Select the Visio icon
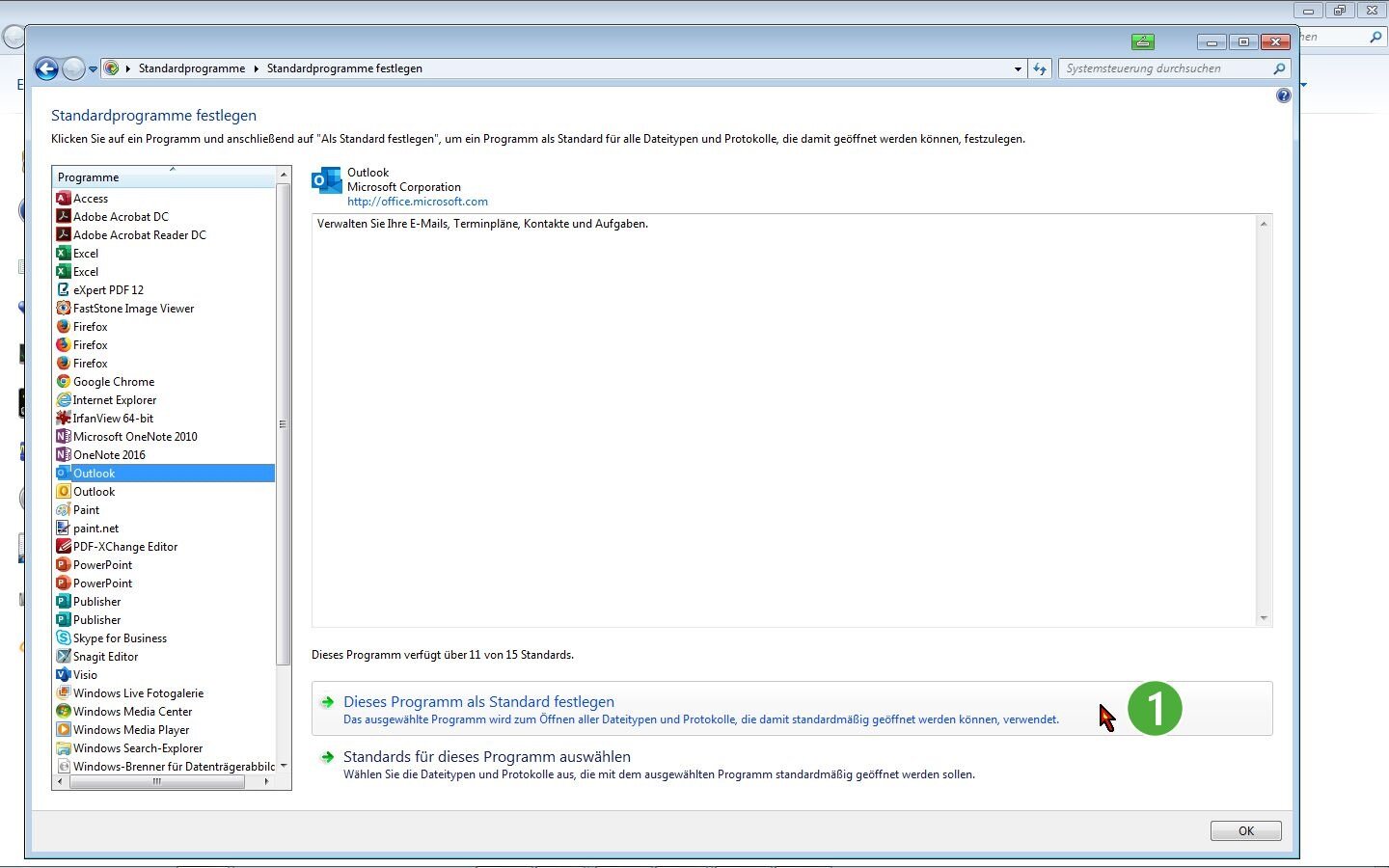This screenshot has height=868, width=1389. 64,675
